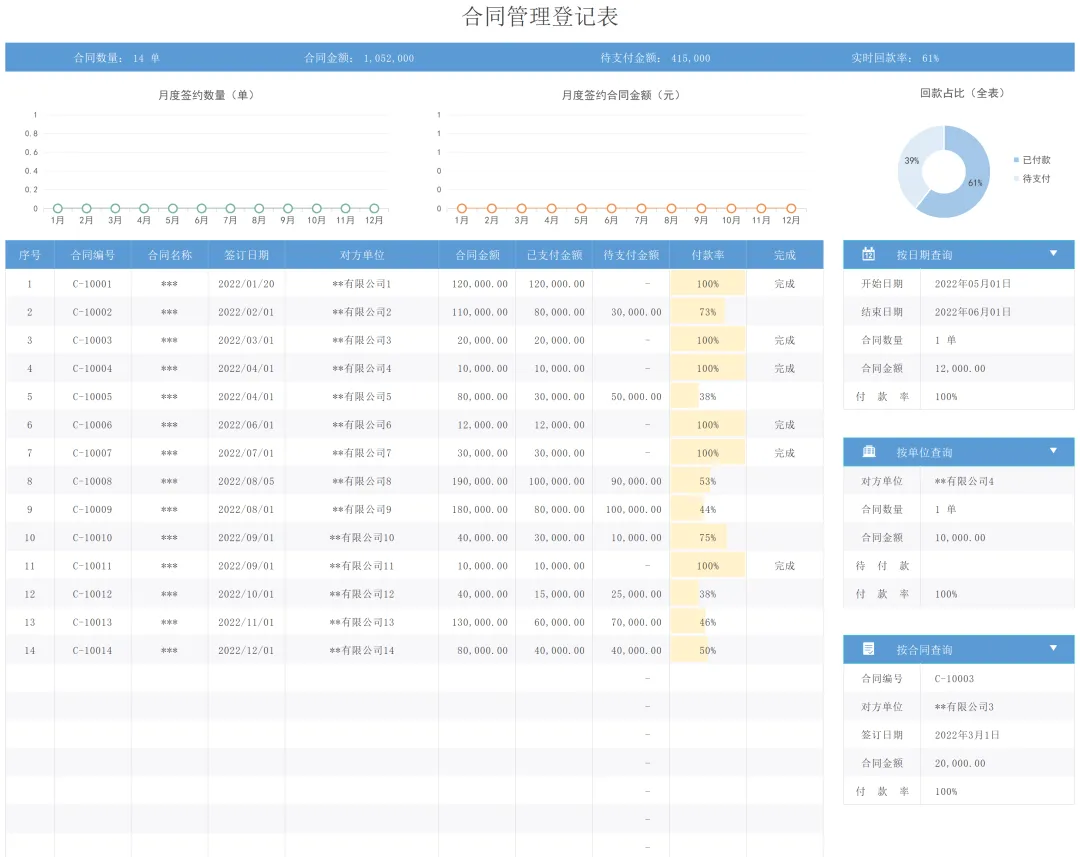Click the 月度签约数量 chart title
1080x857 pixels.
coord(206,95)
